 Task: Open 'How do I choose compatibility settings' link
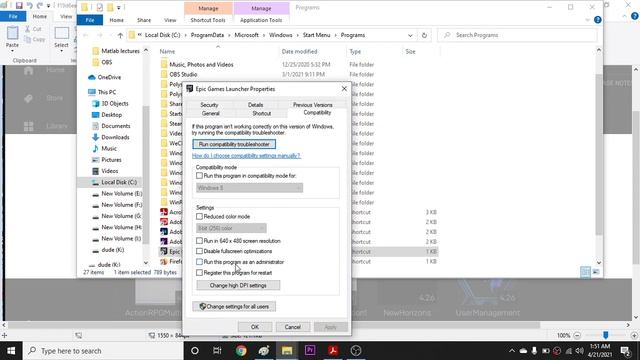[246, 156]
